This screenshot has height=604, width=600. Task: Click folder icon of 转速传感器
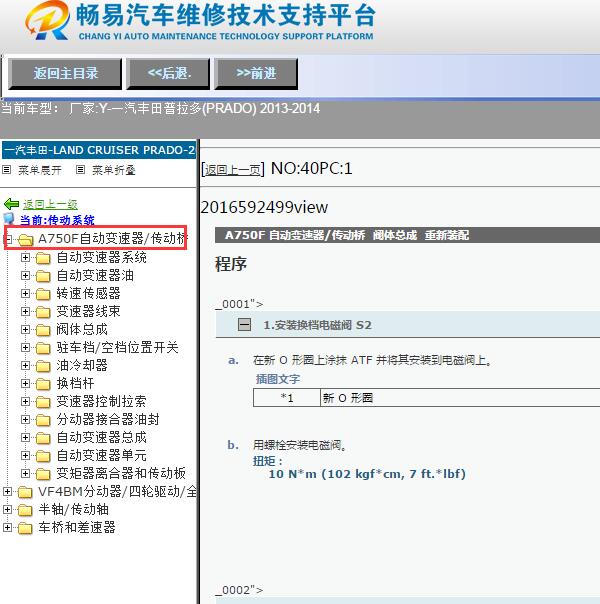click(43, 294)
